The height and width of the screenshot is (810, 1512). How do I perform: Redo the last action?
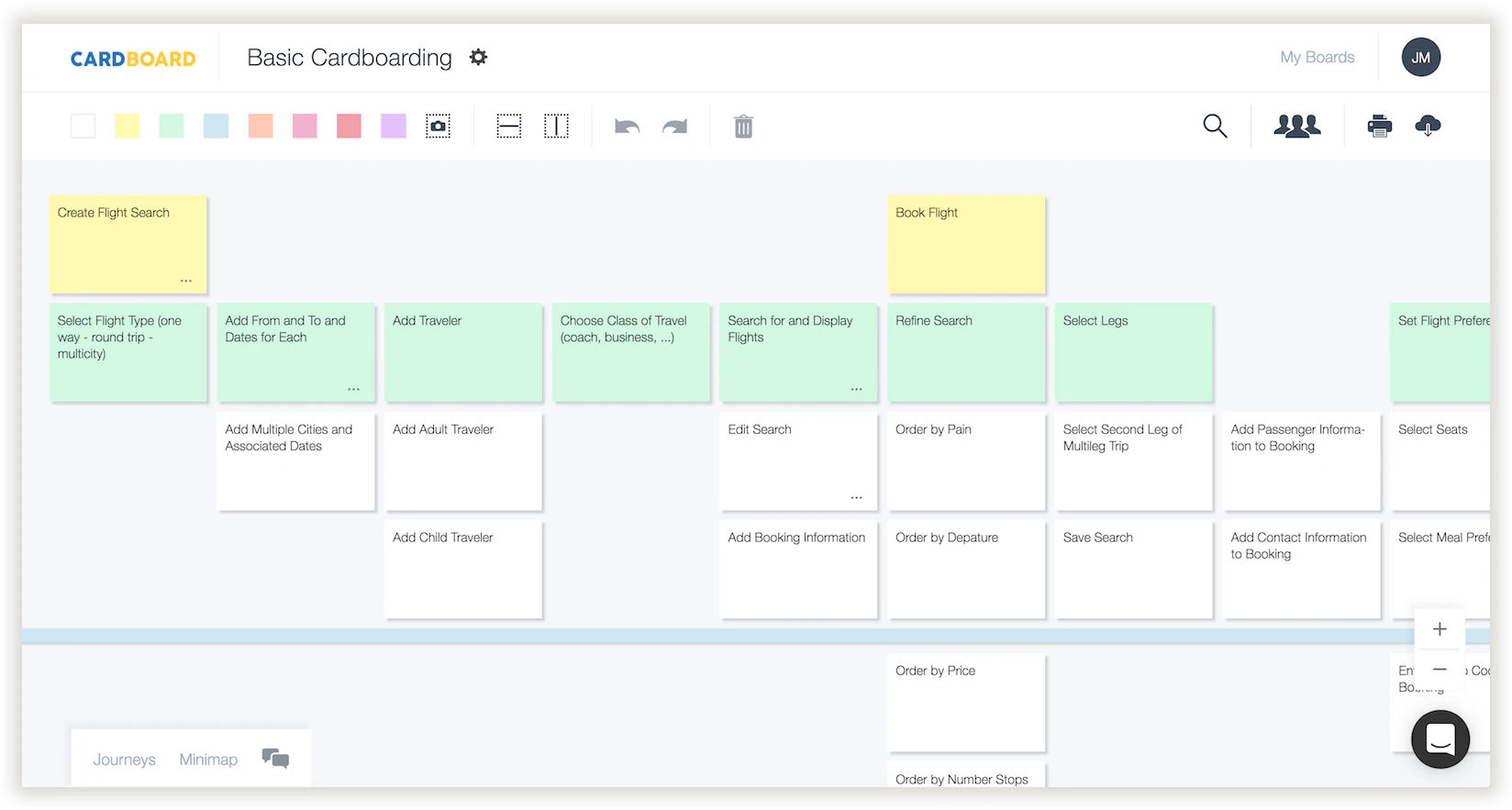point(674,127)
